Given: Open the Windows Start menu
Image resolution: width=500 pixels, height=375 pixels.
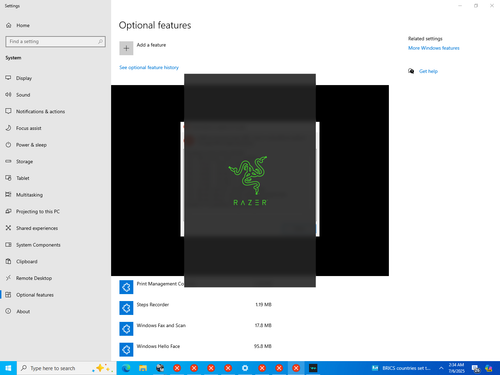Looking at the screenshot, I should [x=8, y=368].
